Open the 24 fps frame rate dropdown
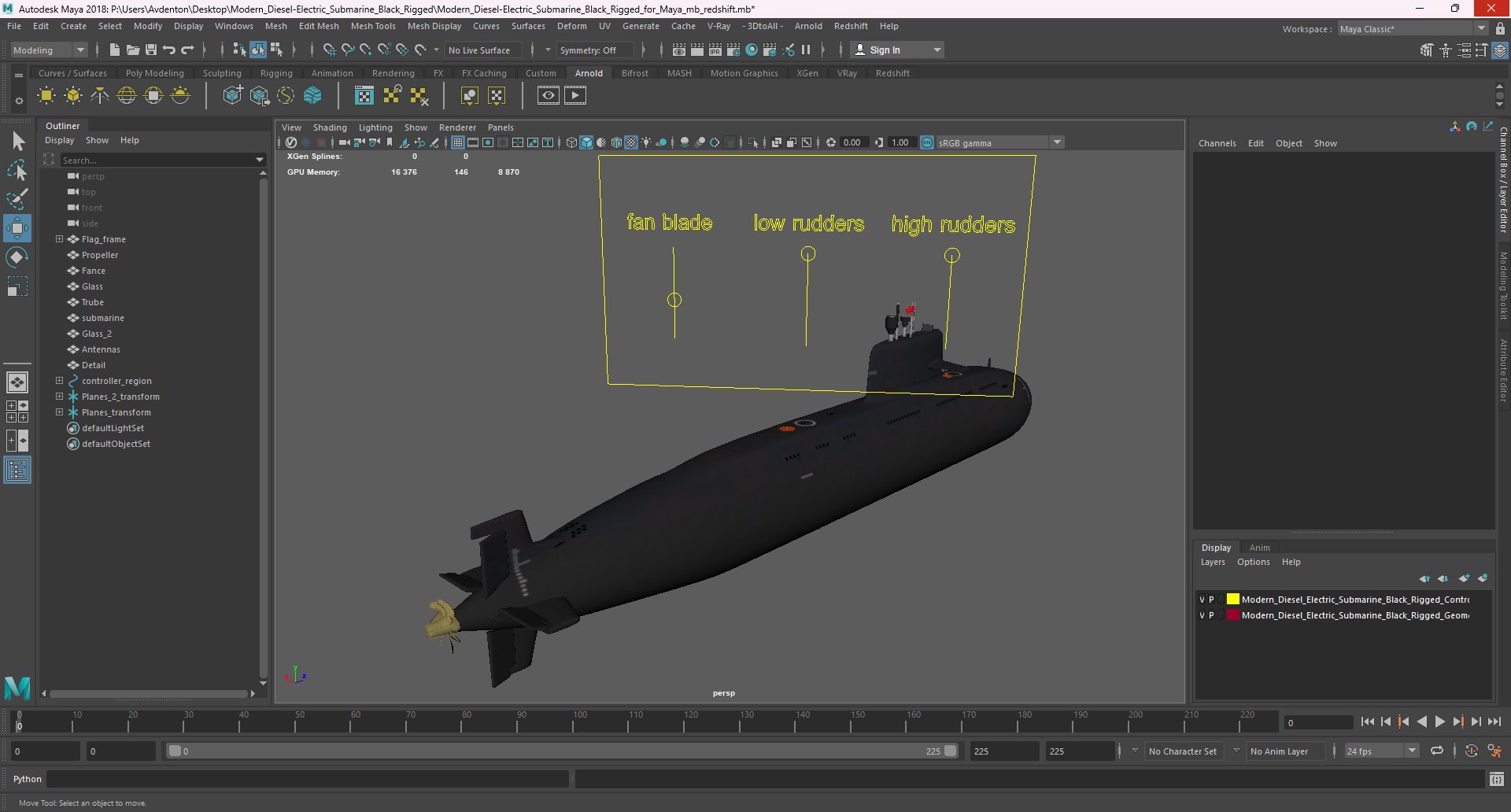 tap(1382, 751)
